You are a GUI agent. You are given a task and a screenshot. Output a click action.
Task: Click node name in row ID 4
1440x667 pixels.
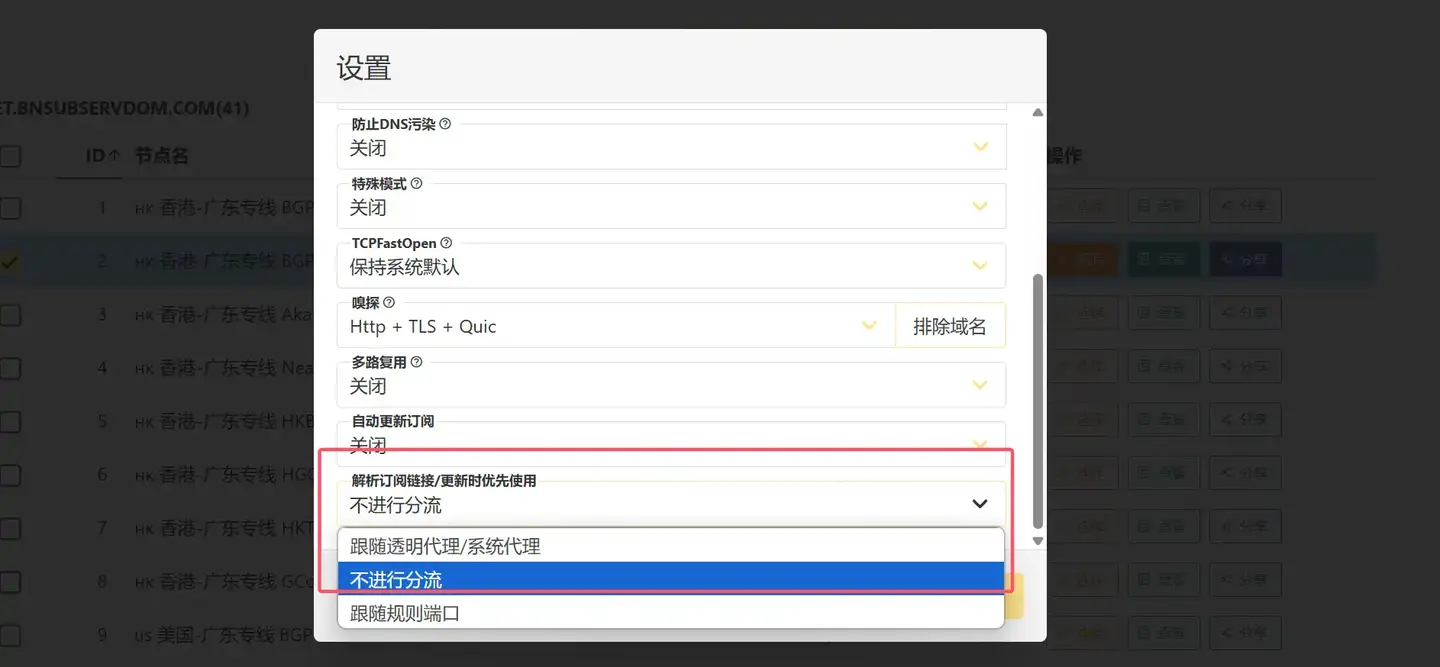[x=224, y=368]
